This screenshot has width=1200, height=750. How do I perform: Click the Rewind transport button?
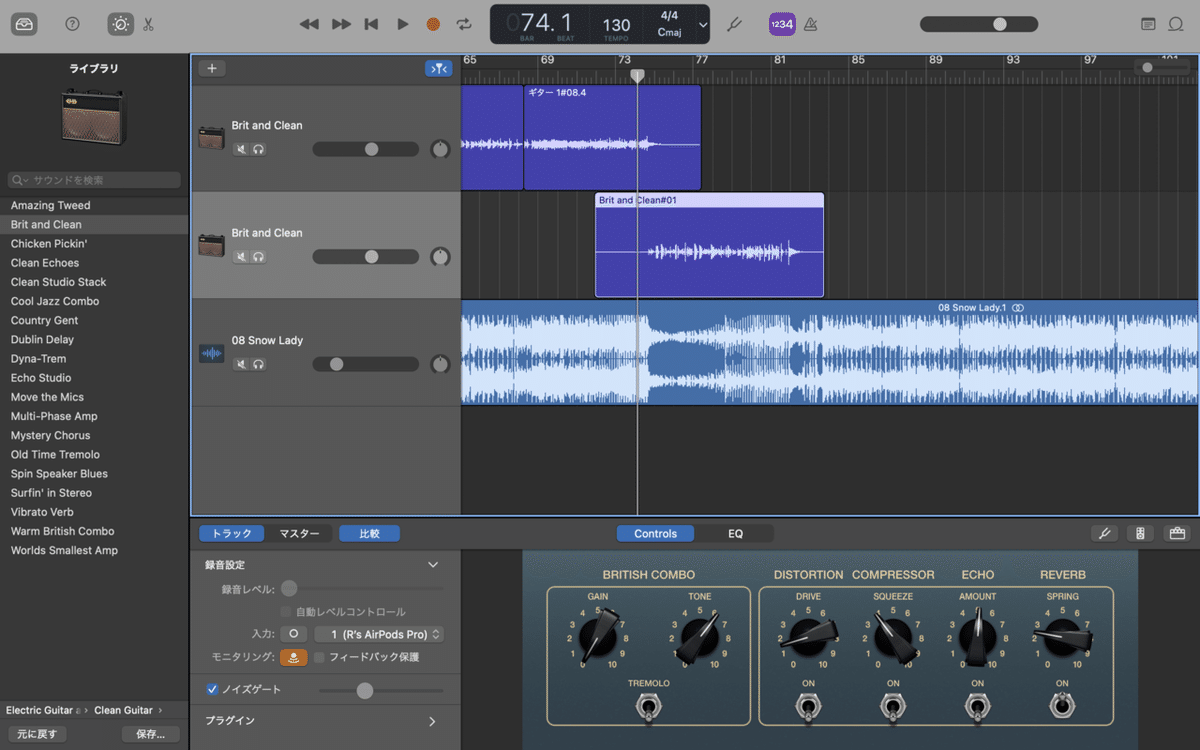[309, 24]
